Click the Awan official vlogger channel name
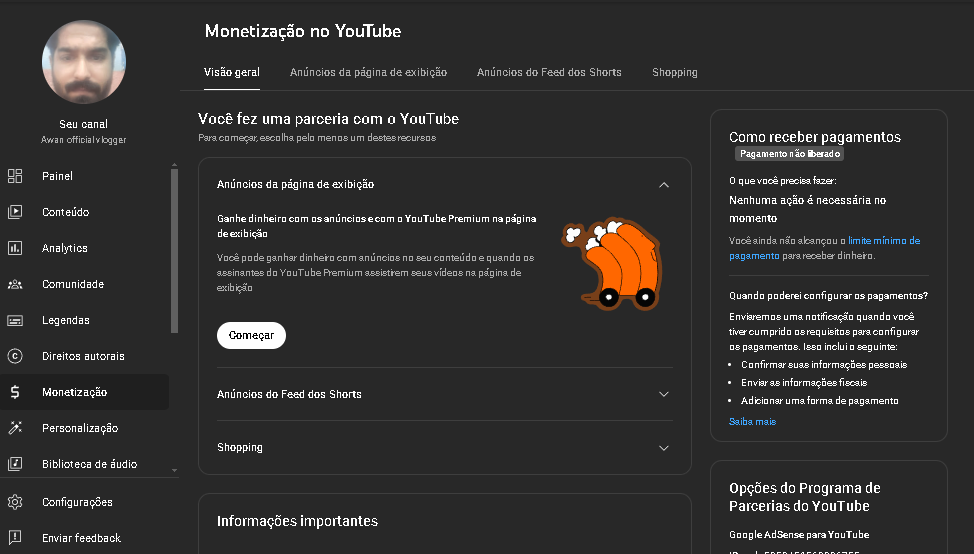 click(x=83, y=140)
